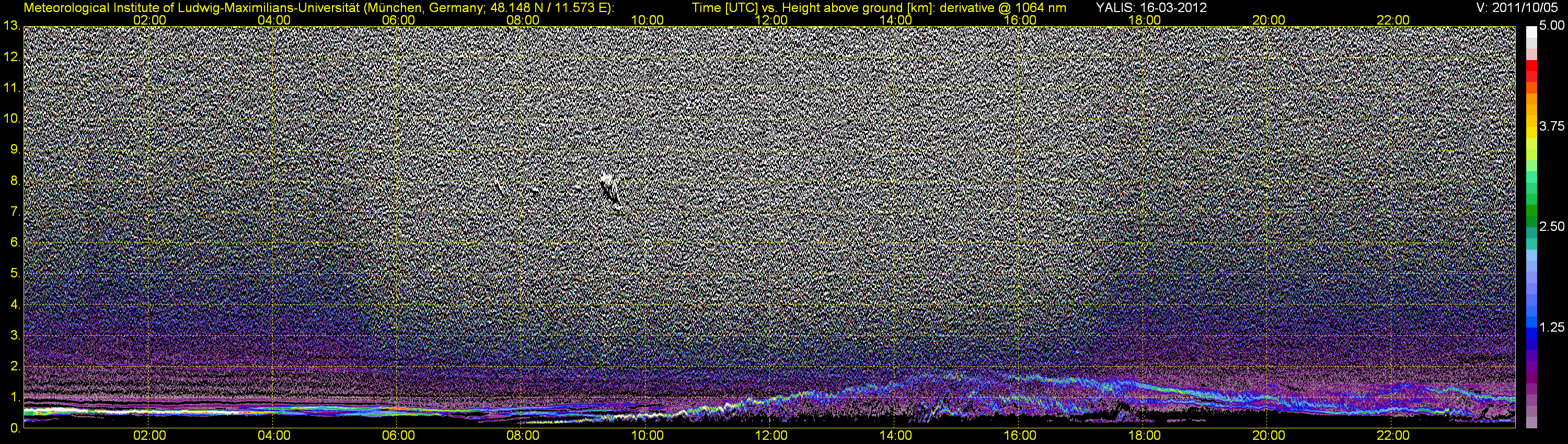The width and height of the screenshot is (1568, 444).
Task: Pick the white segment of the colorbar
Action: pos(1531,32)
